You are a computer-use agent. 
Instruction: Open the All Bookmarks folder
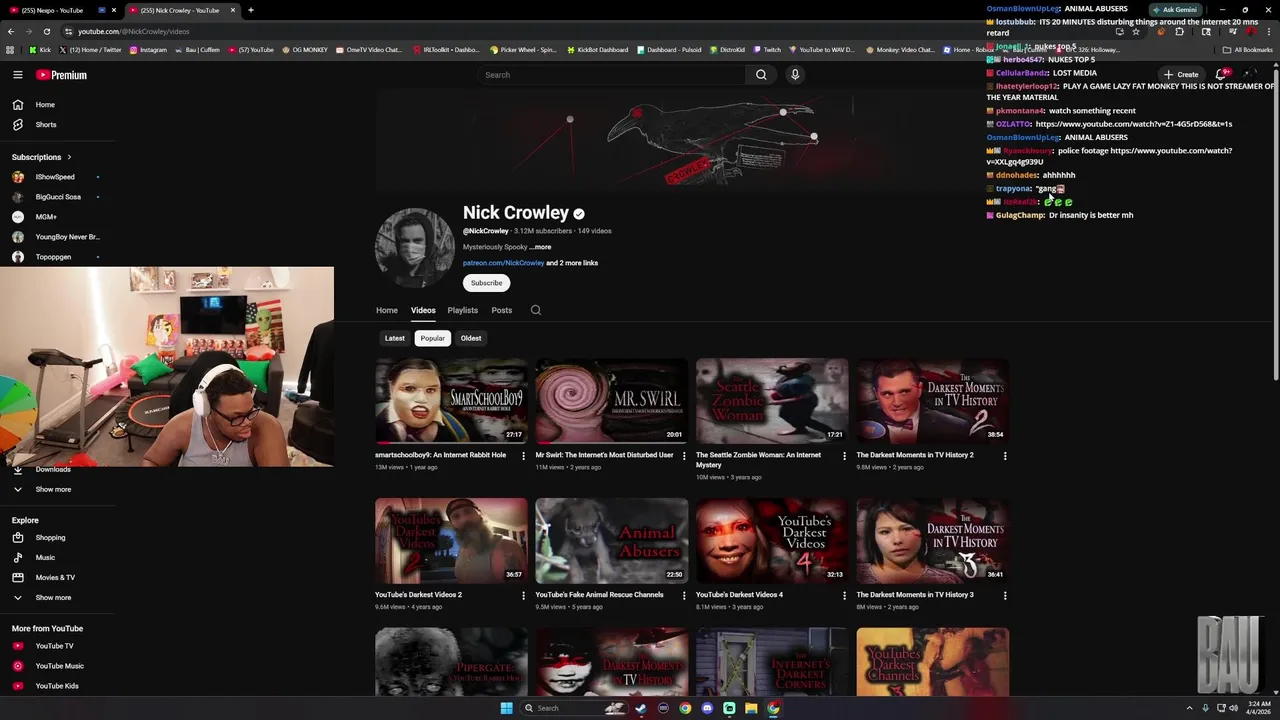(x=1248, y=49)
